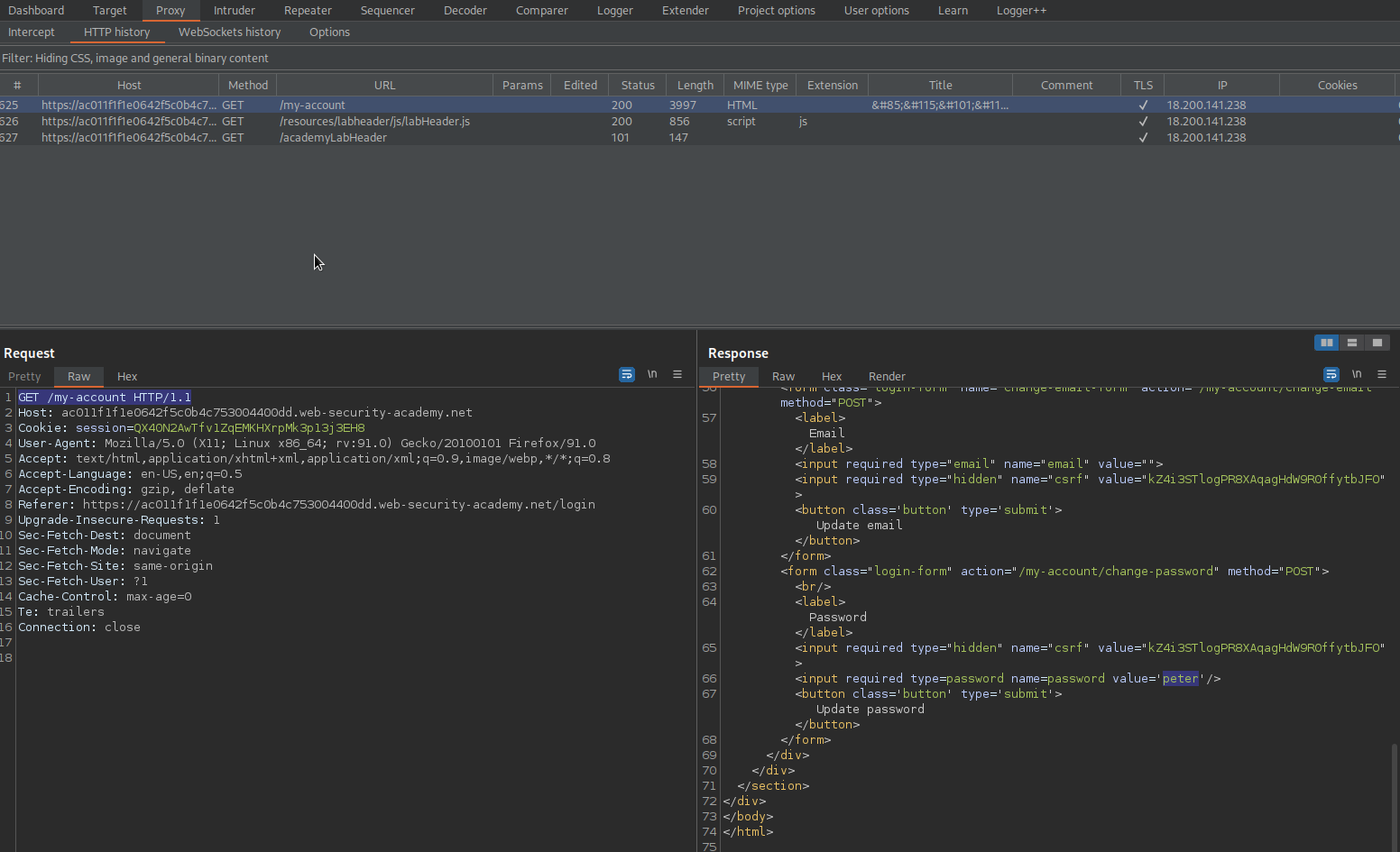Sort history by Comment column
This screenshot has height=852, width=1400.
coord(1067,85)
